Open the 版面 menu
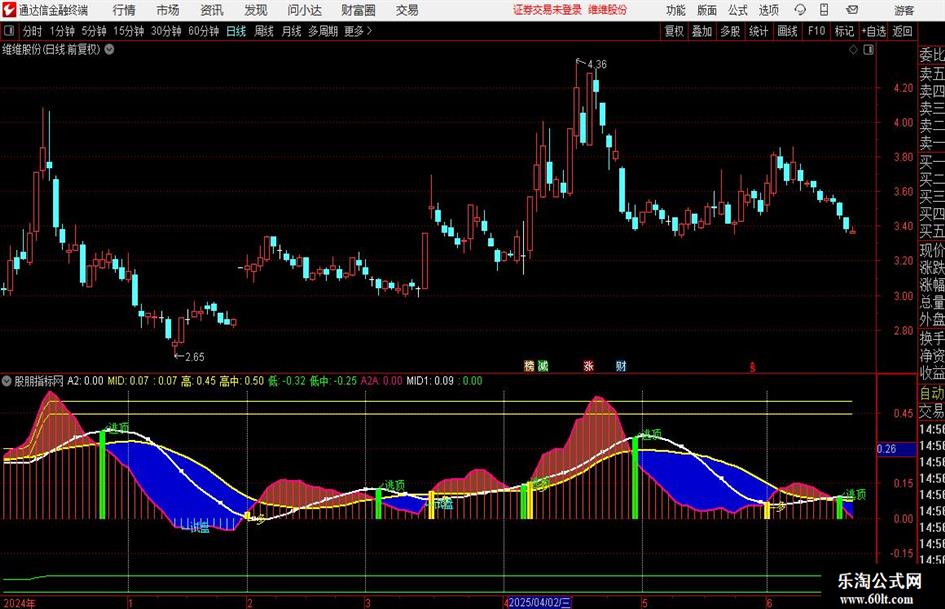Screen dimensions: 945x609 click(x=707, y=10)
